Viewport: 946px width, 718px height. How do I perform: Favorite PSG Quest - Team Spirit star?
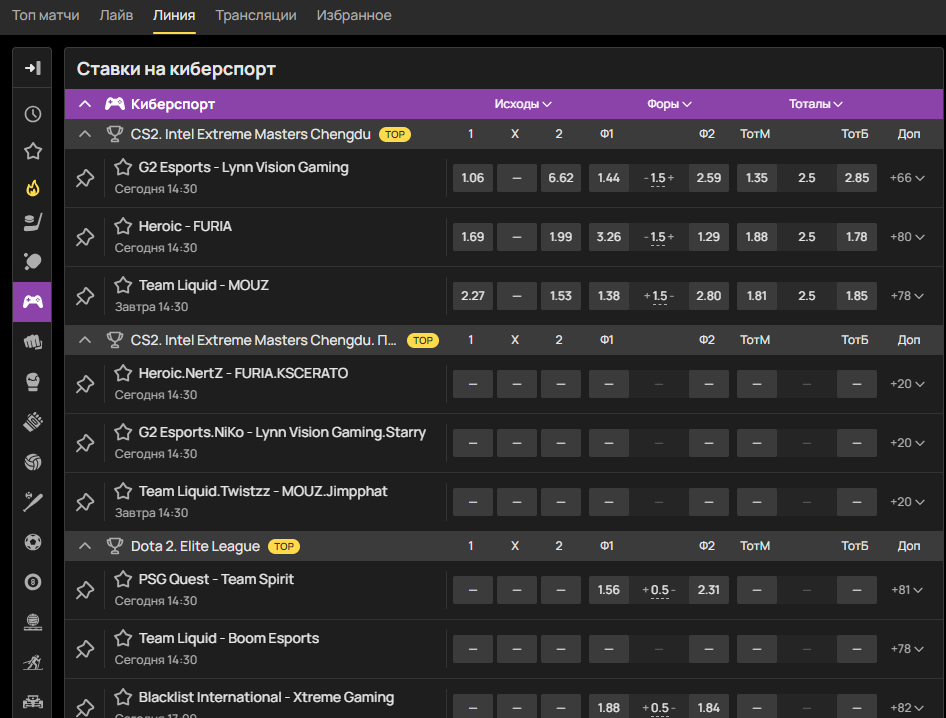(123, 579)
